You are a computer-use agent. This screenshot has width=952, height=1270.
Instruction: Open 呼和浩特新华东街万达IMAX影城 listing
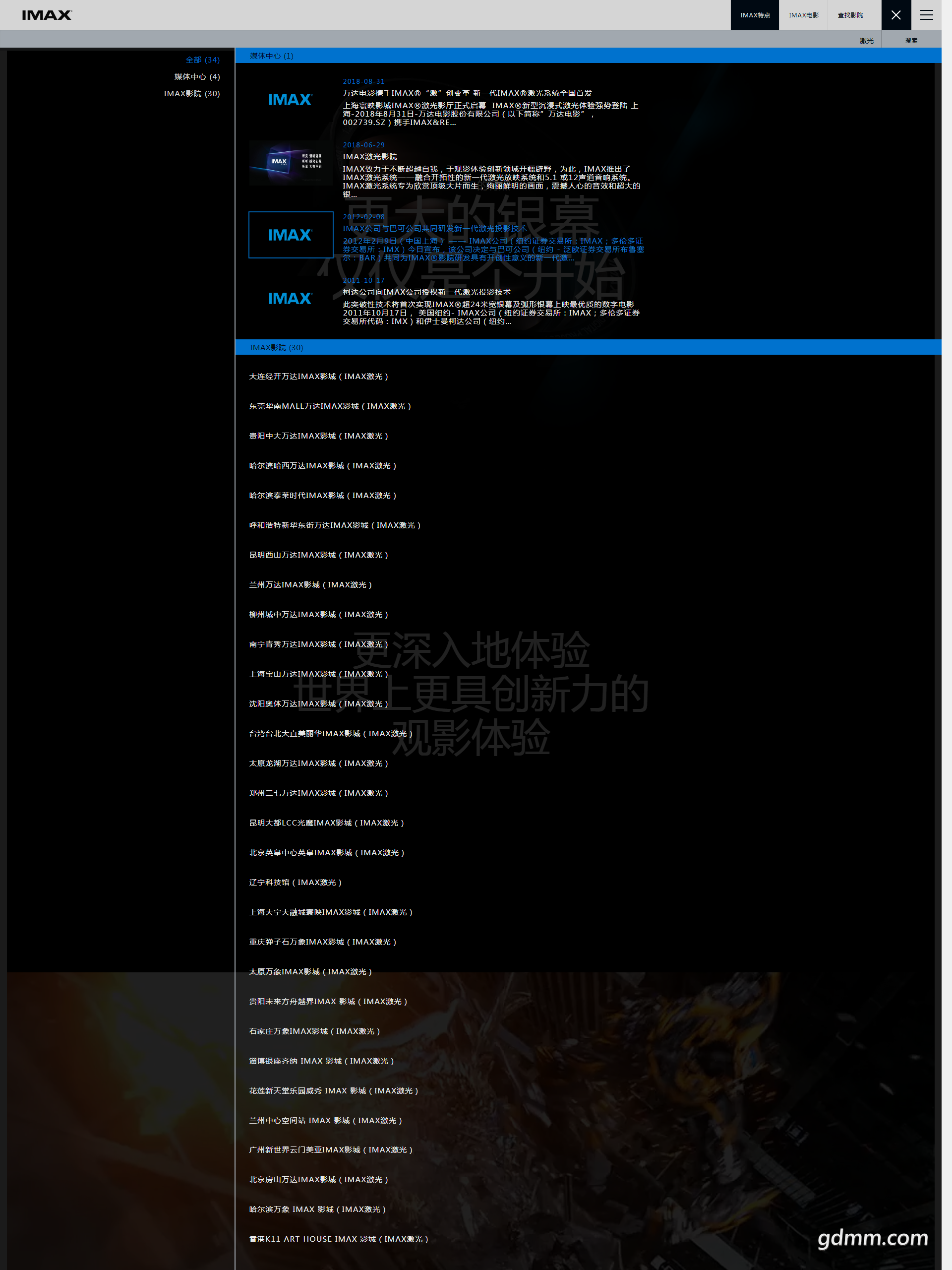click(335, 525)
